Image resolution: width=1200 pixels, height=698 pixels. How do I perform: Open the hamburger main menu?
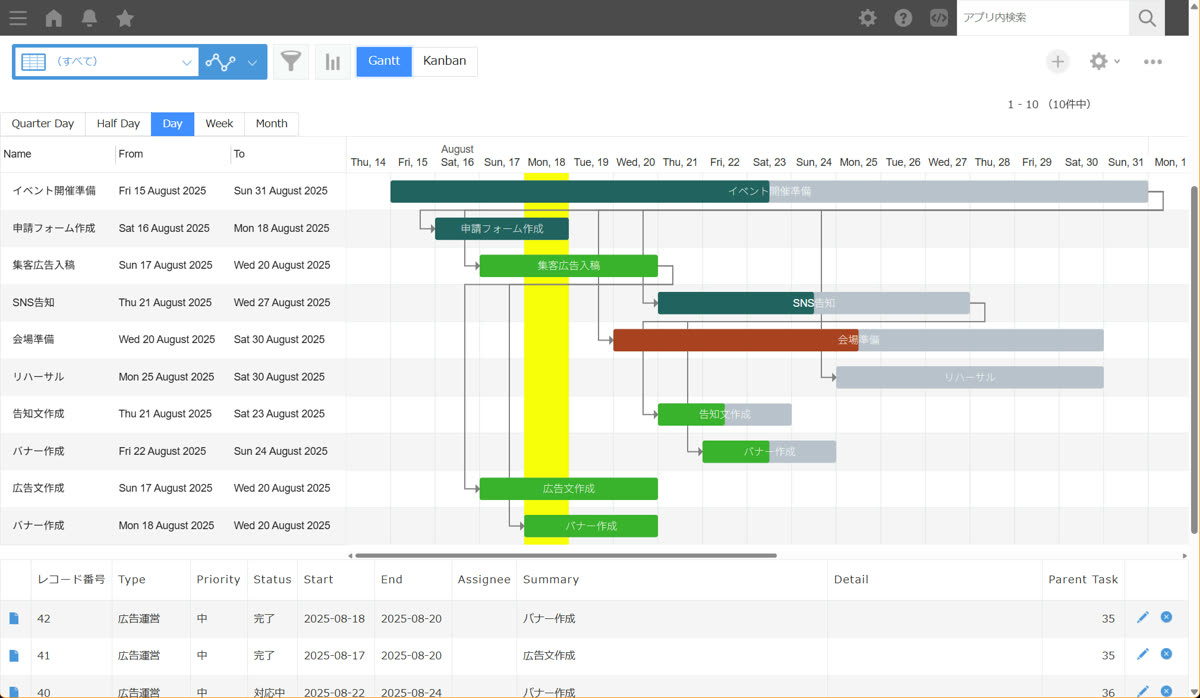[x=18, y=18]
